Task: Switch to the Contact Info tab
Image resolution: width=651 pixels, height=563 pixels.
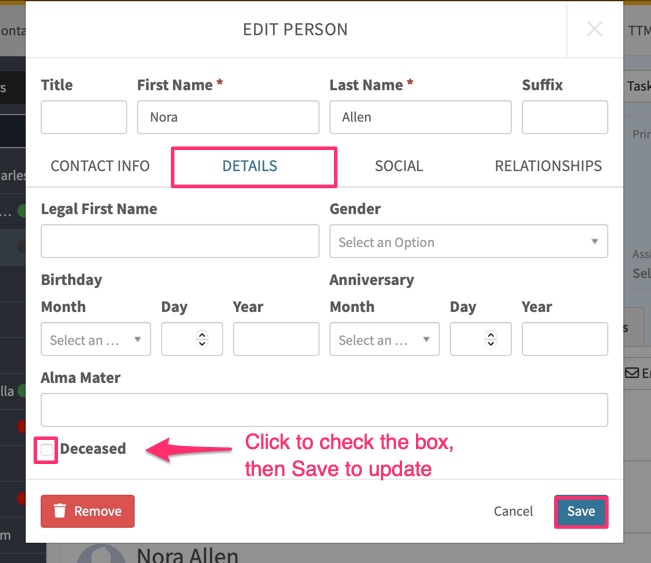Action: pyautogui.click(x=100, y=166)
